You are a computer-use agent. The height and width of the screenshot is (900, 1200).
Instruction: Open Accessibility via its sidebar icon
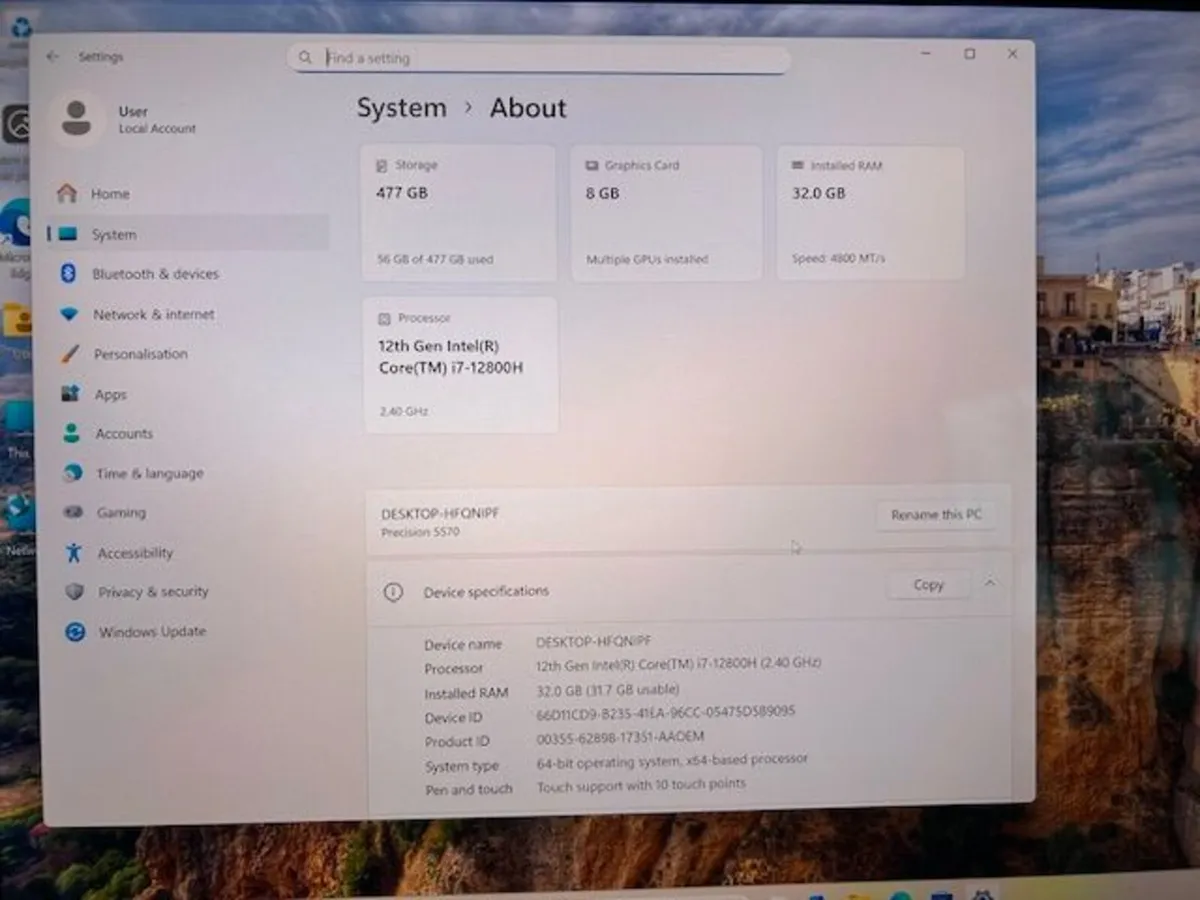coord(75,553)
